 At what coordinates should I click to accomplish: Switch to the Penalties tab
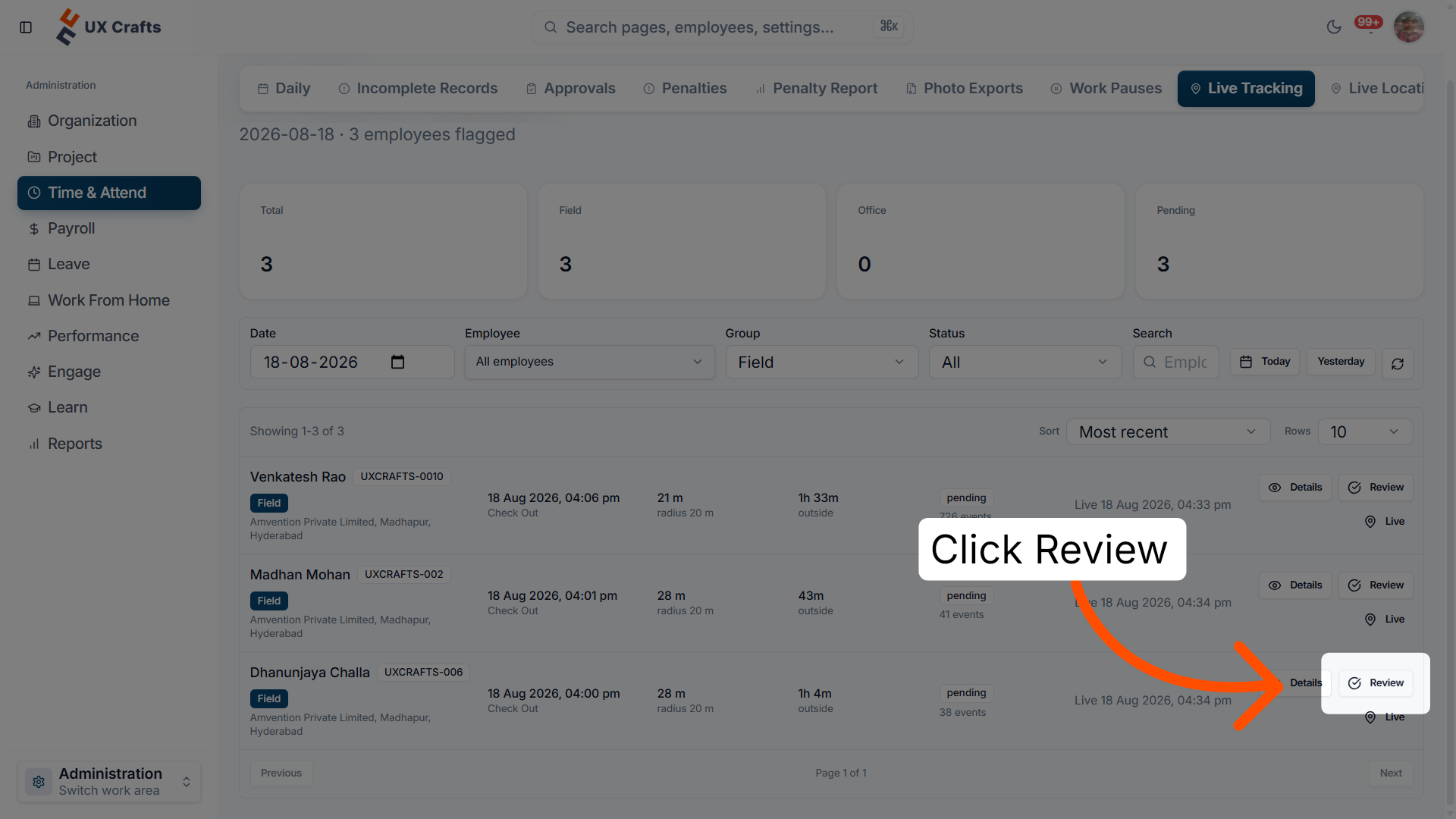[685, 89]
